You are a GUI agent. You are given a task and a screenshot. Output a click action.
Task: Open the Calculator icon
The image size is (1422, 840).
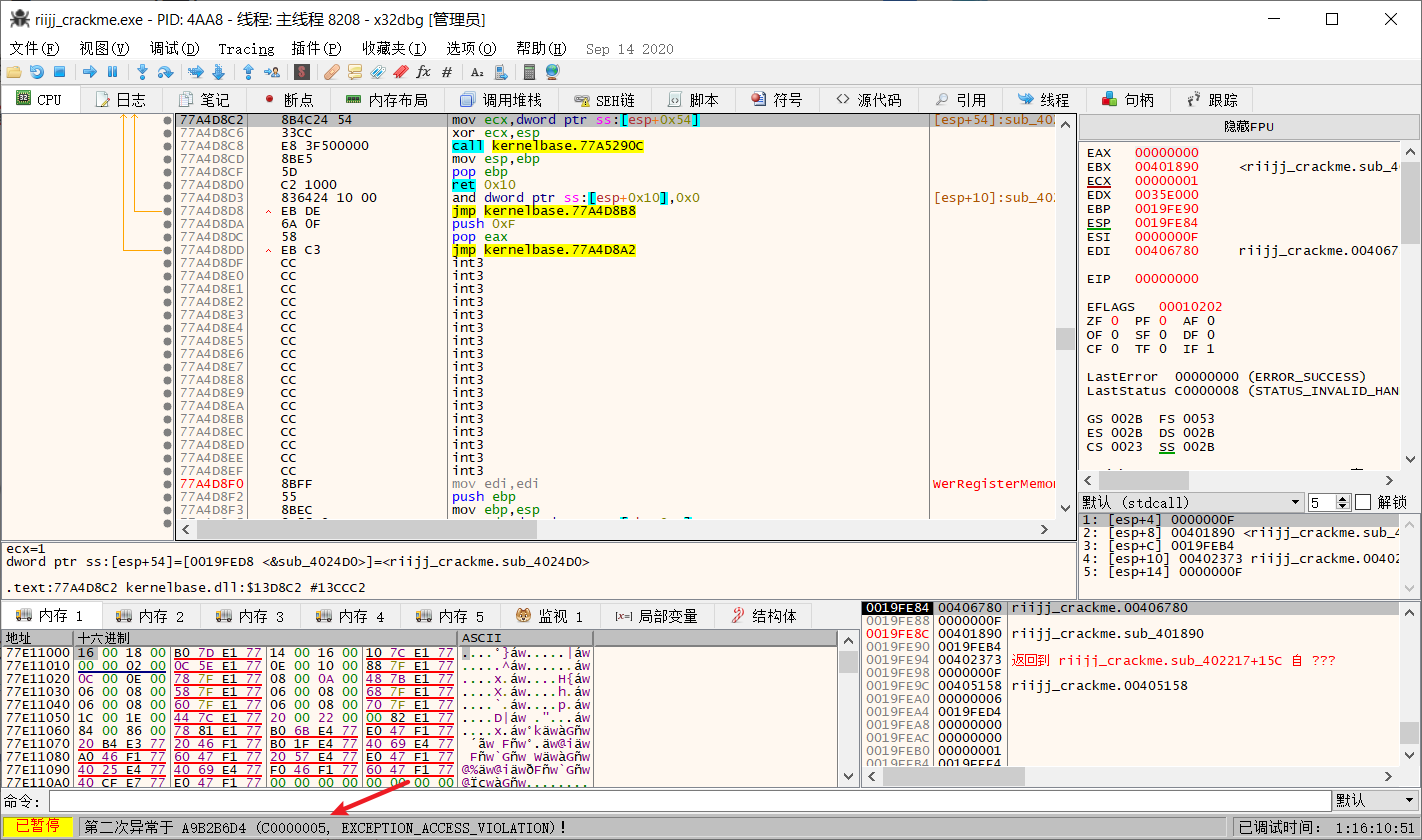coord(530,72)
